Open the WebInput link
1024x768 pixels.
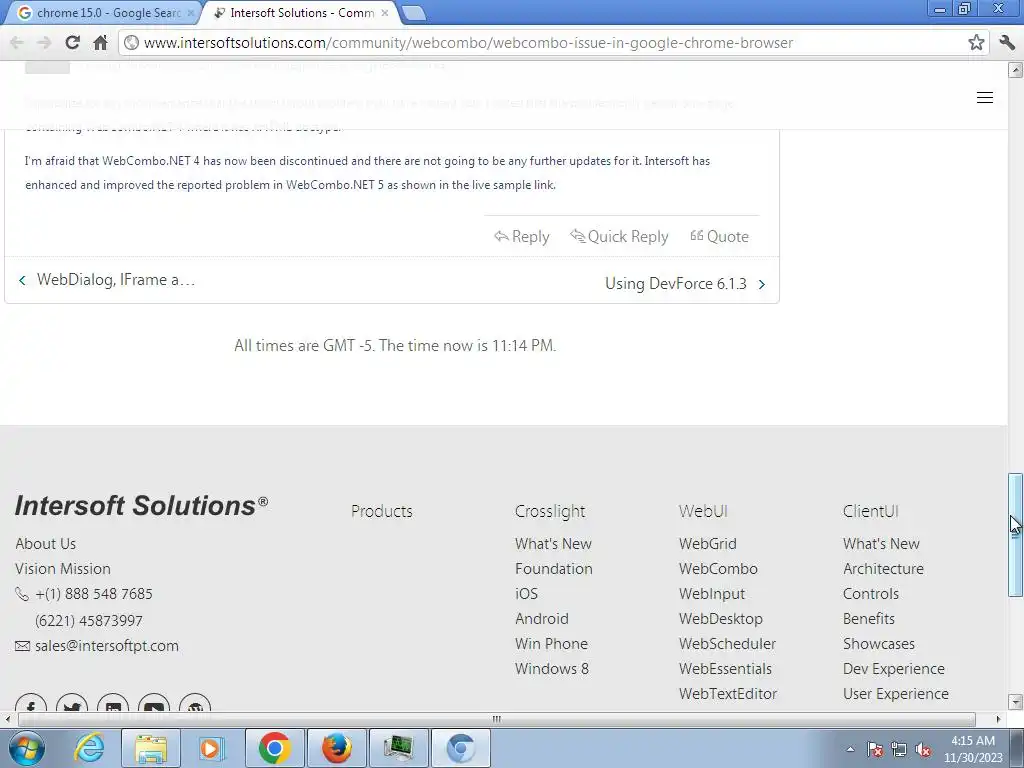click(711, 594)
